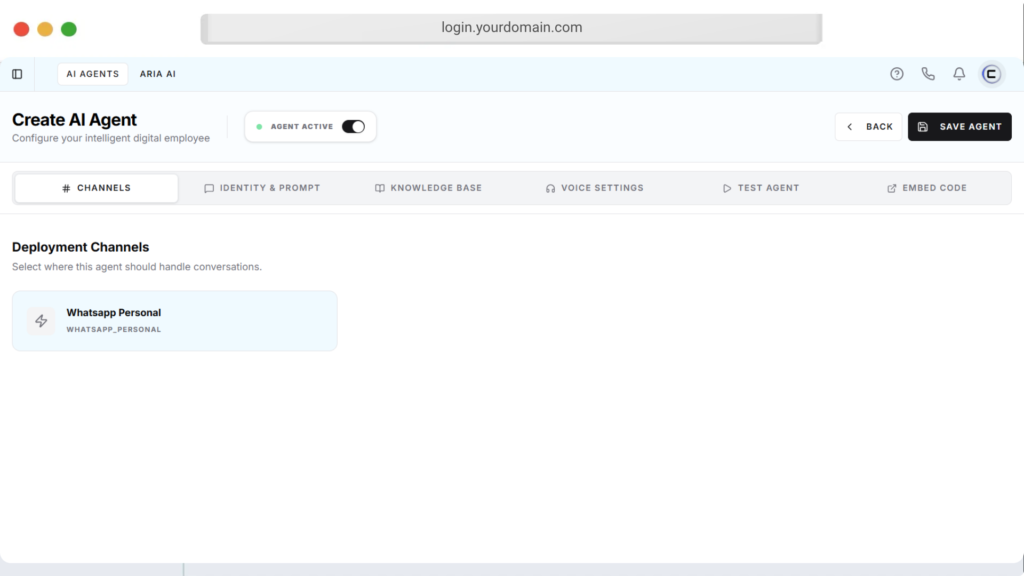Click the phone call icon
Viewport: 1024px width, 576px height.
928,74
